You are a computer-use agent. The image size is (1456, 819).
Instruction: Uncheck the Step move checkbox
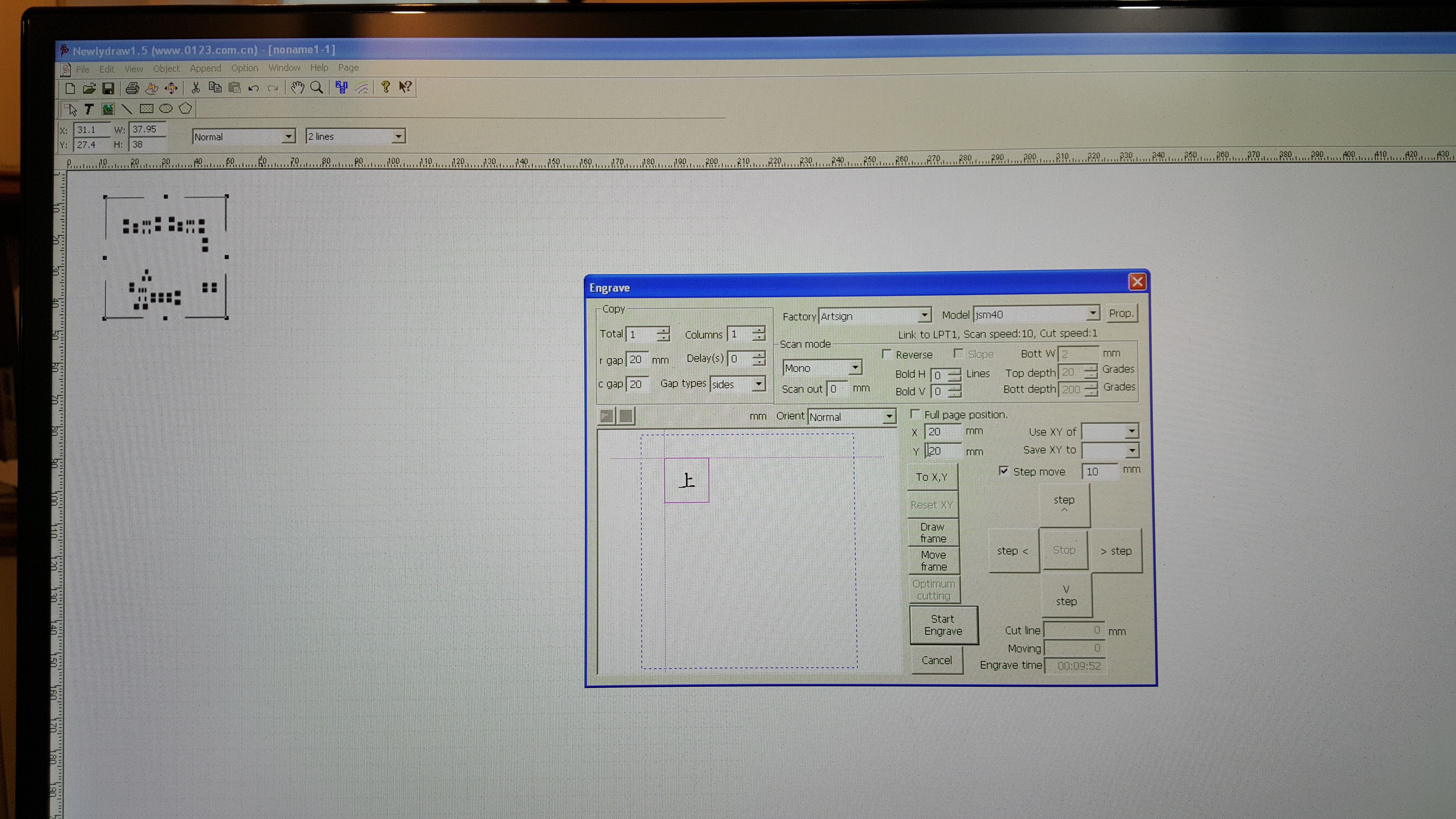coord(1003,471)
